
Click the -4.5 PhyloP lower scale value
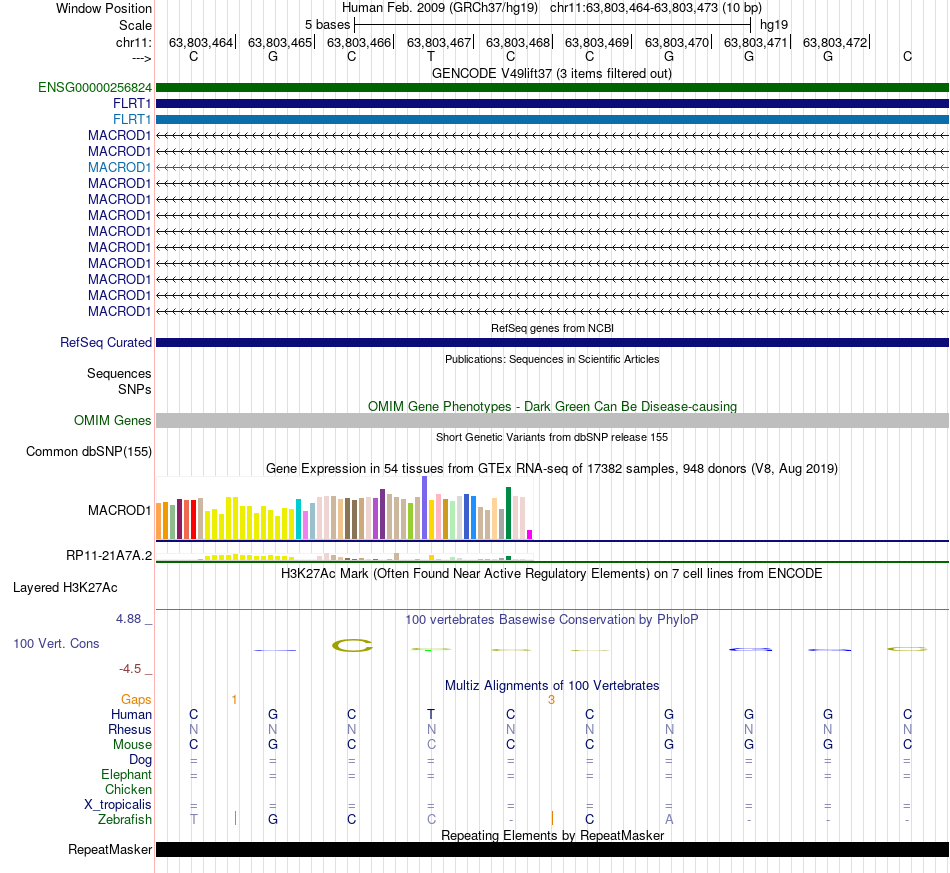coord(130,669)
